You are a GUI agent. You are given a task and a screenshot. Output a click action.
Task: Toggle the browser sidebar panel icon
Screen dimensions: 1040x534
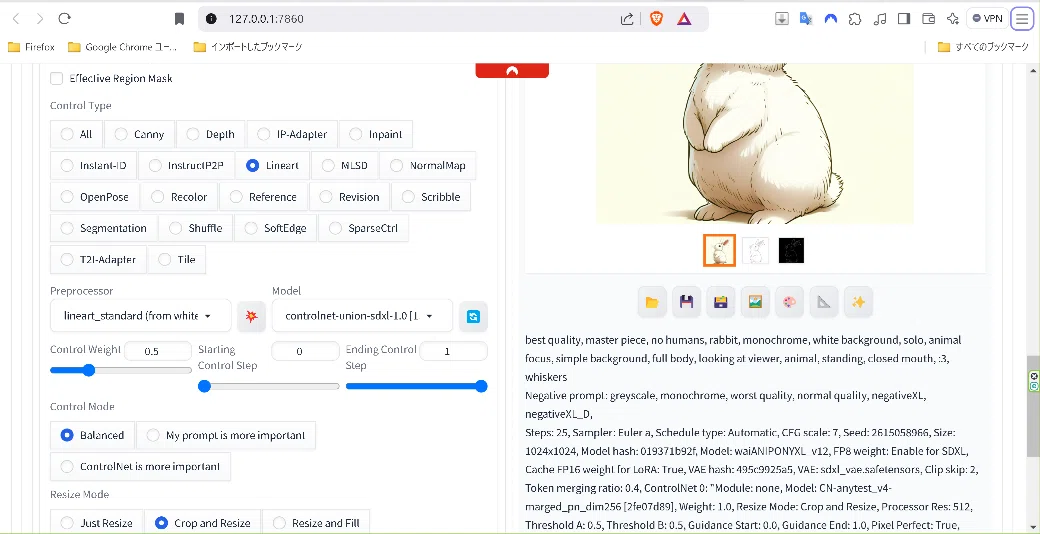tap(903, 19)
